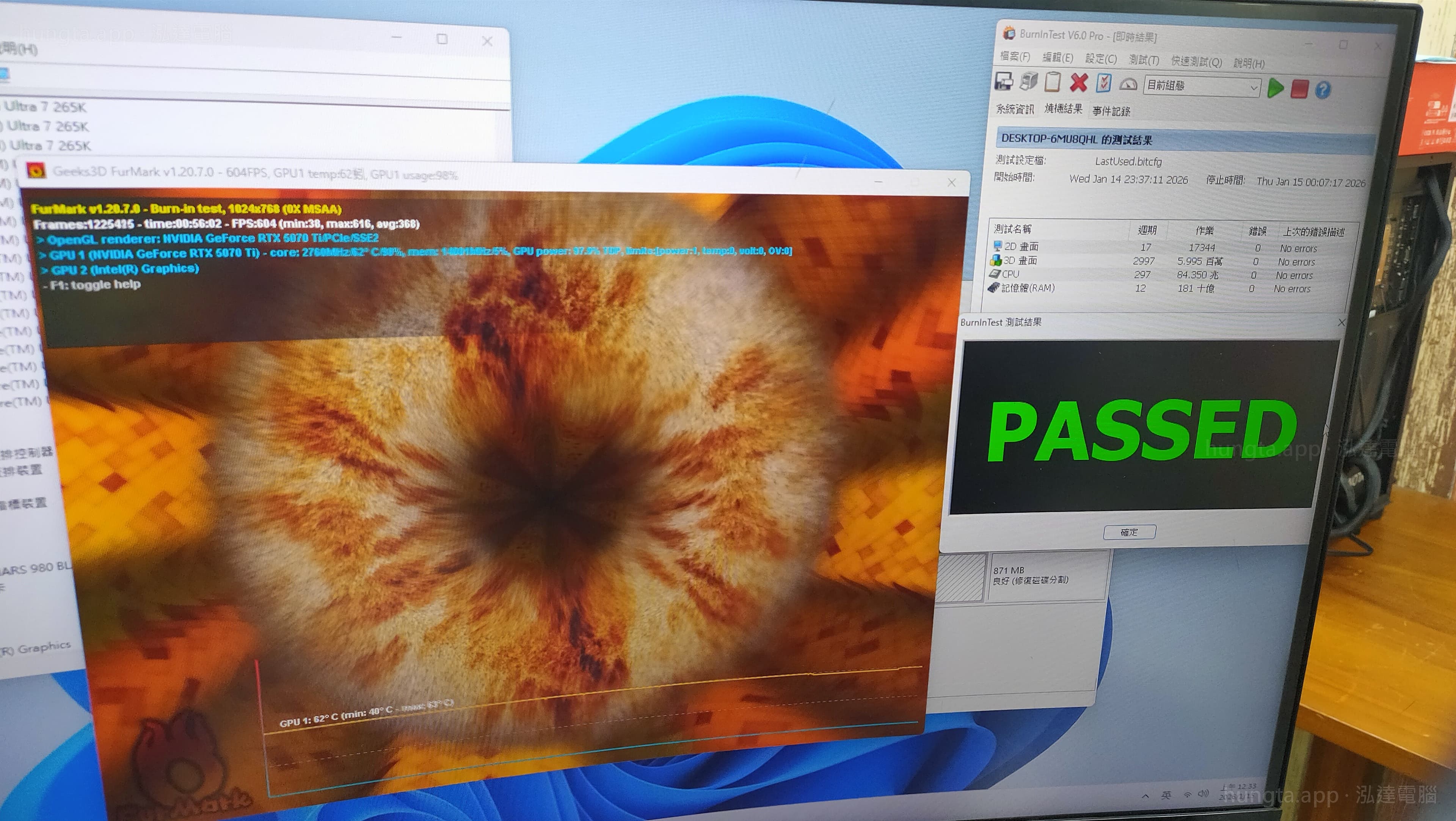The width and height of the screenshot is (1456, 821).
Task: Open test selection checklist icon in BurnInTest
Action: click(1104, 84)
